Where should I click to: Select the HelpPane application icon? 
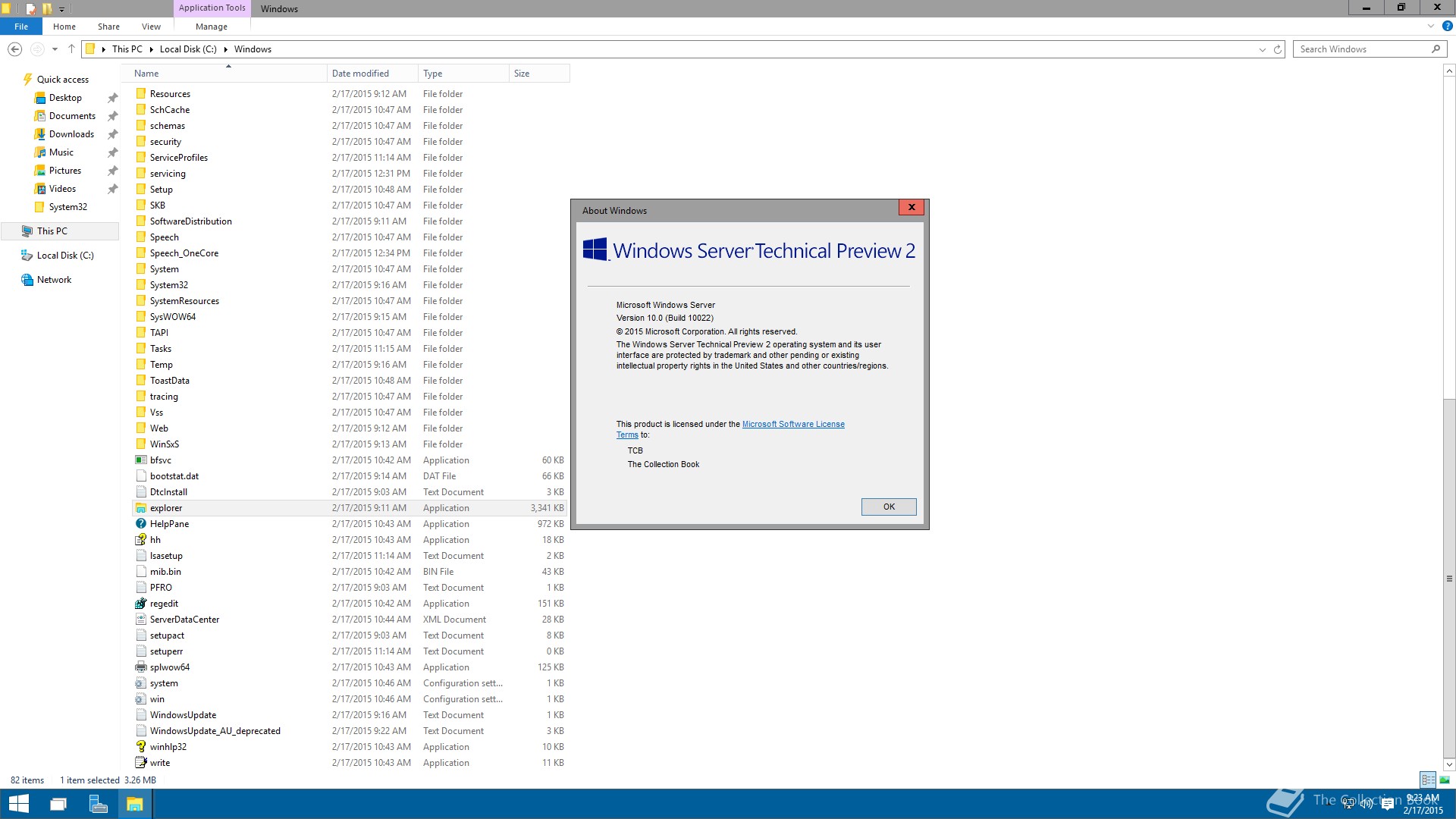tap(141, 524)
